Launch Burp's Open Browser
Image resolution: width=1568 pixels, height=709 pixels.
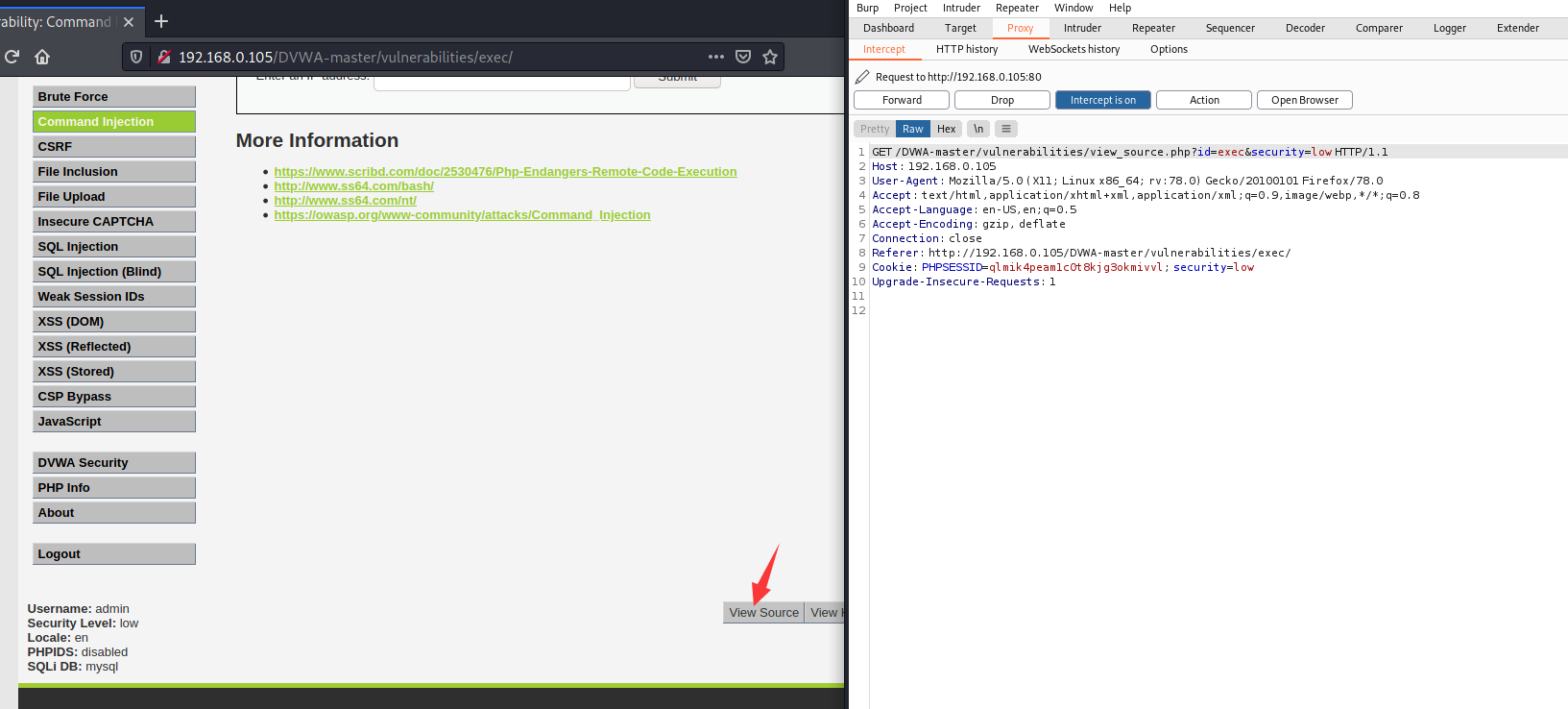click(x=1305, y=100)
